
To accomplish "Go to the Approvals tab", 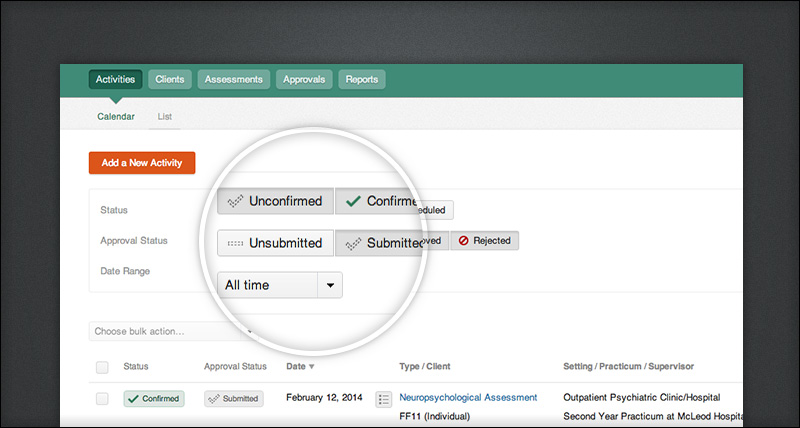I will (x=304, y=80).
